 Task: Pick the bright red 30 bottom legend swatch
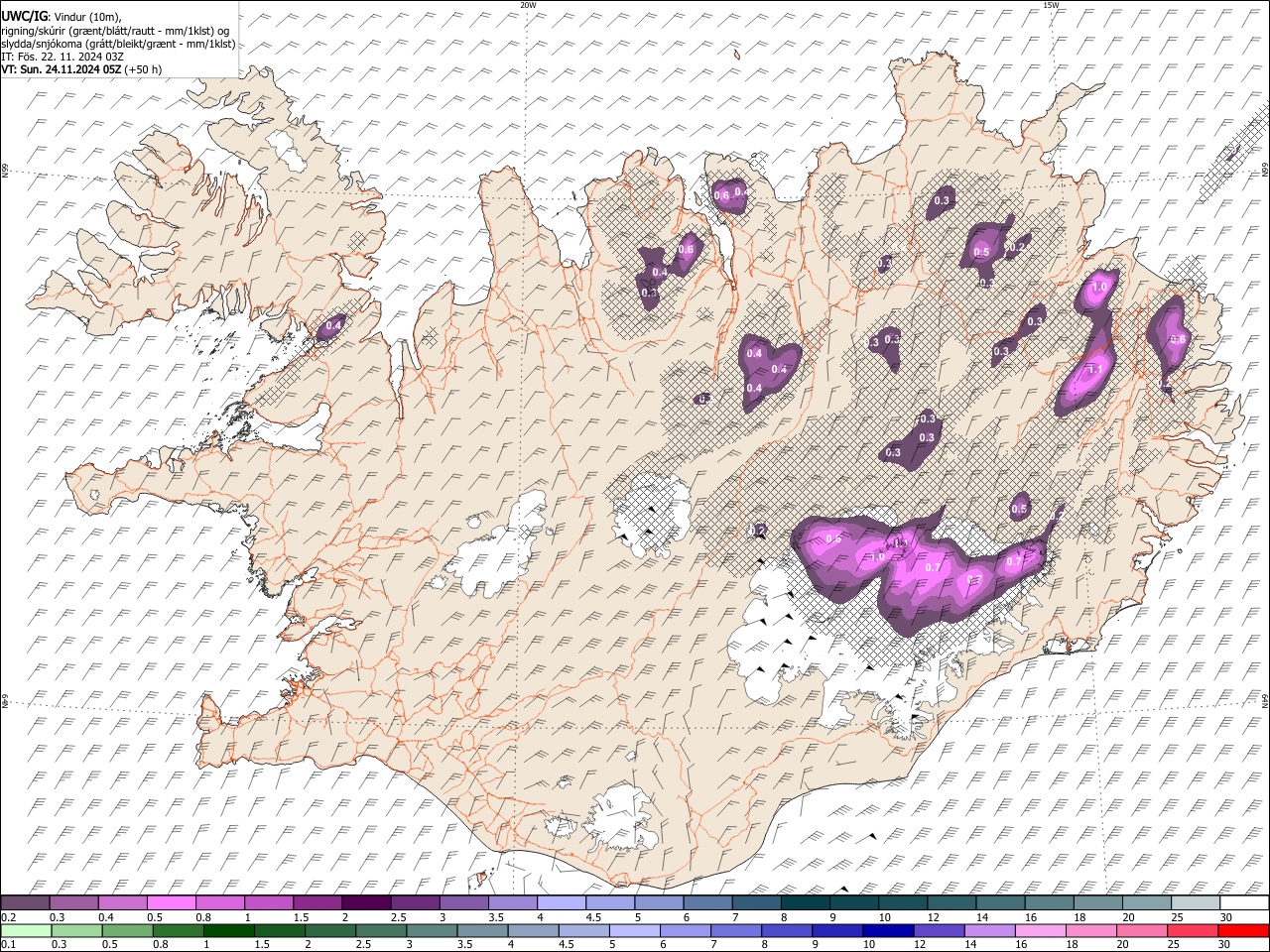click(1244, 930)
